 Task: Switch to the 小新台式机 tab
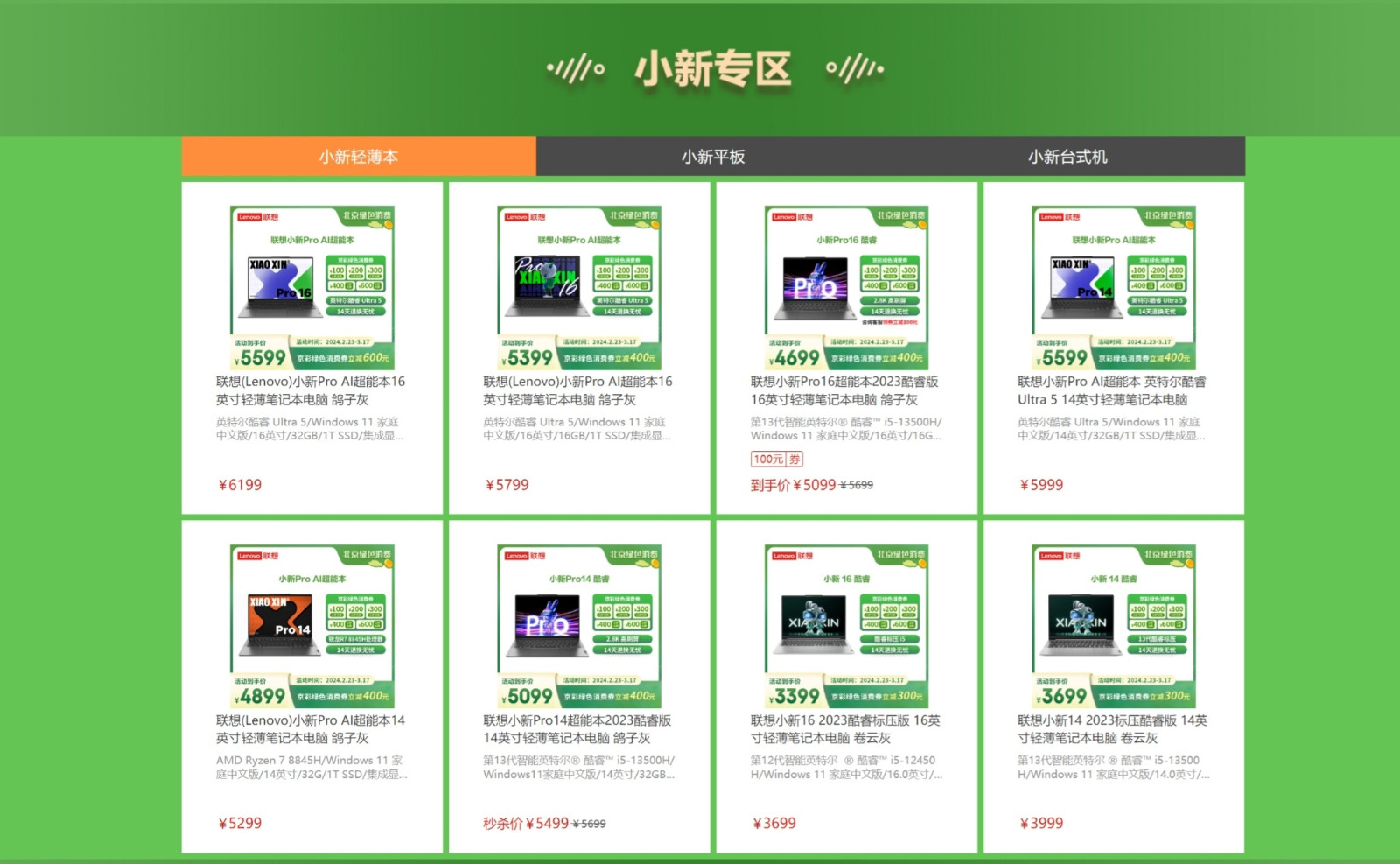(1067, 157)
